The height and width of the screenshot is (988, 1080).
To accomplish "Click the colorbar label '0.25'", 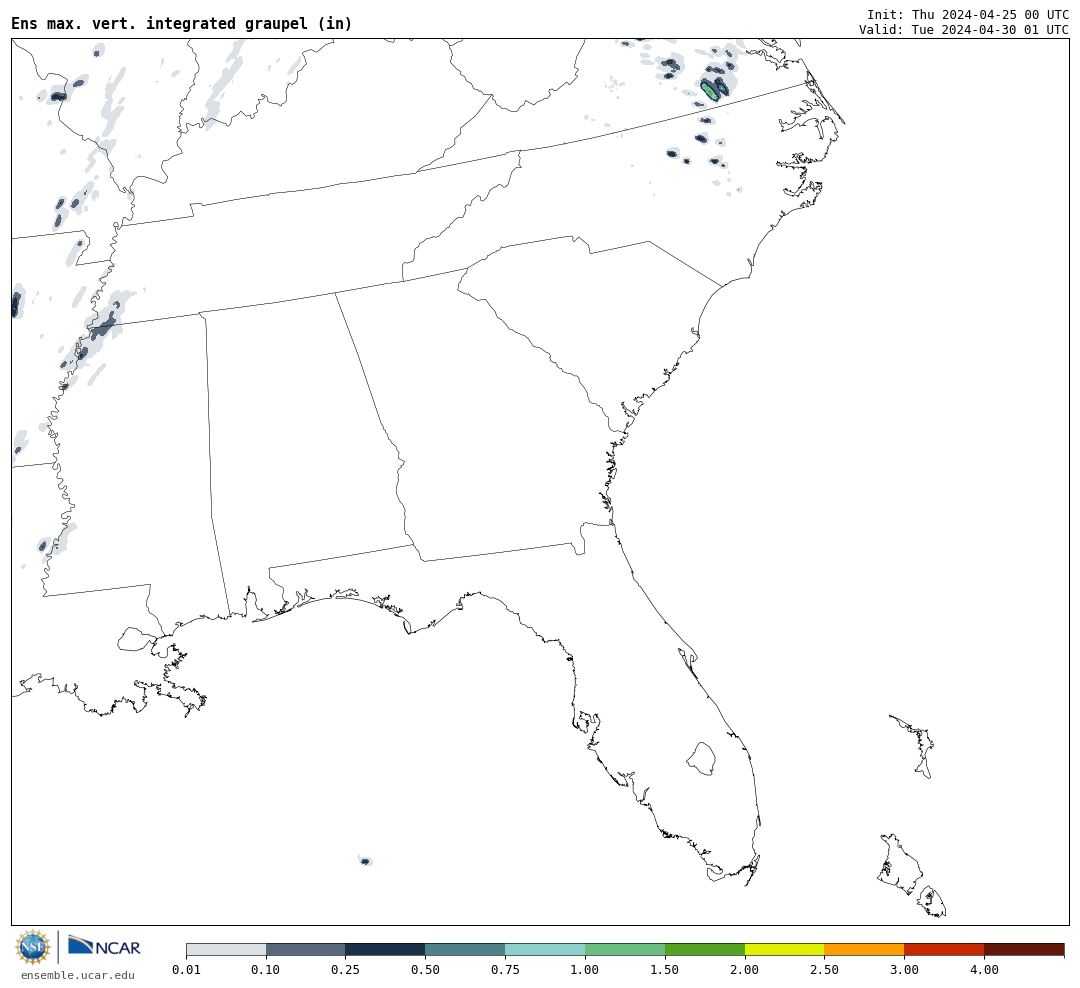I will pos(346,970).
